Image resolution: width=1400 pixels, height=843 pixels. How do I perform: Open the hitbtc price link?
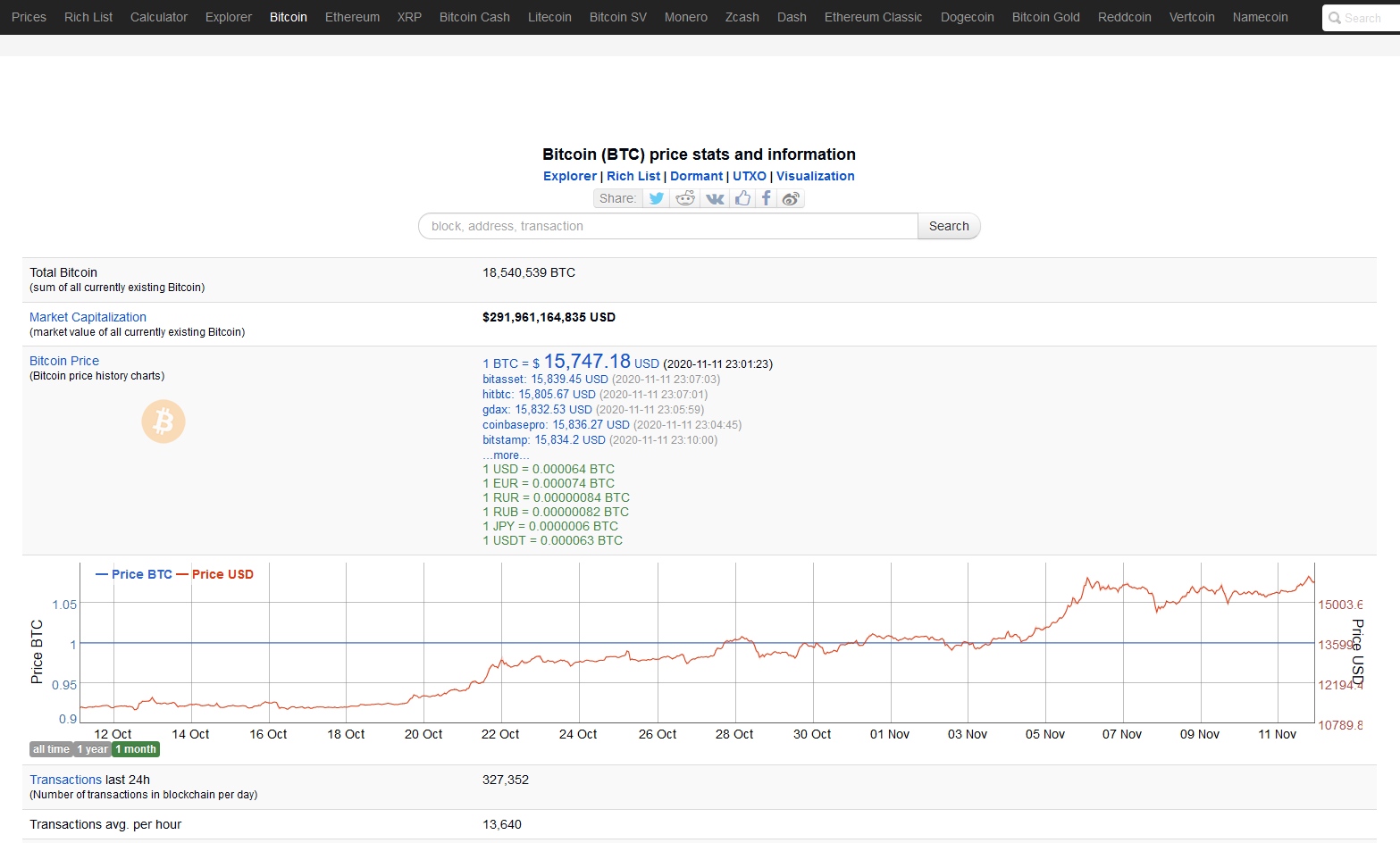point(539,395)
